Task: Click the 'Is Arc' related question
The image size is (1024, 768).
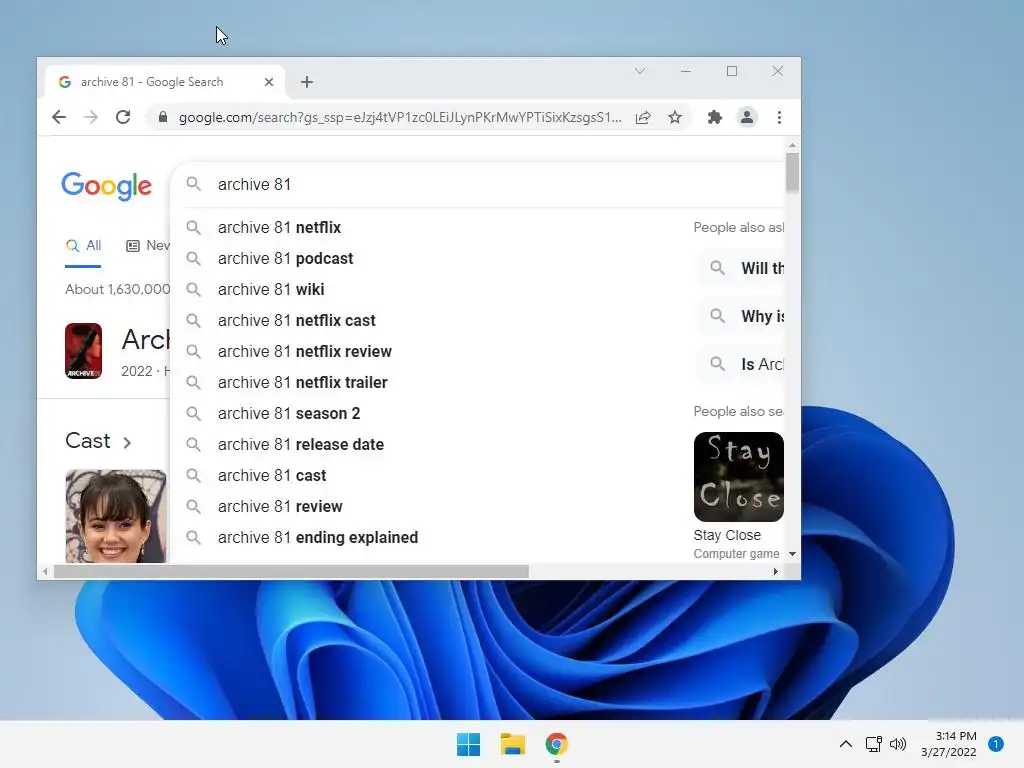Action: (740, 364)
